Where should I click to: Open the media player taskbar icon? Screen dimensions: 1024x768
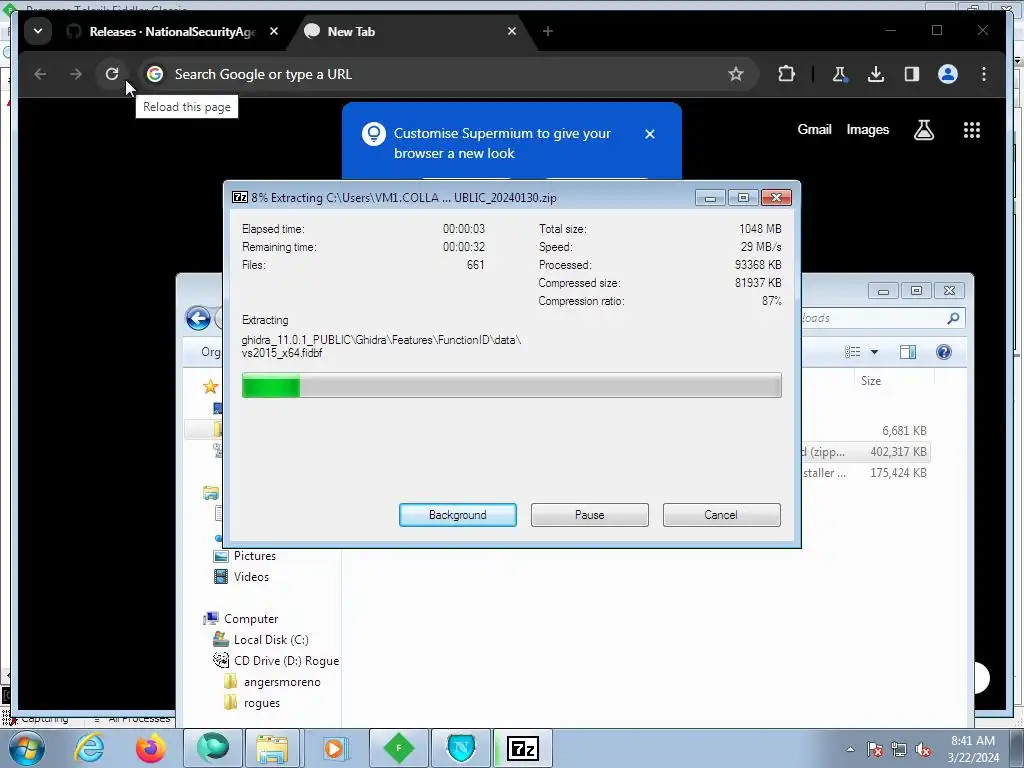[x=336, y=748]
